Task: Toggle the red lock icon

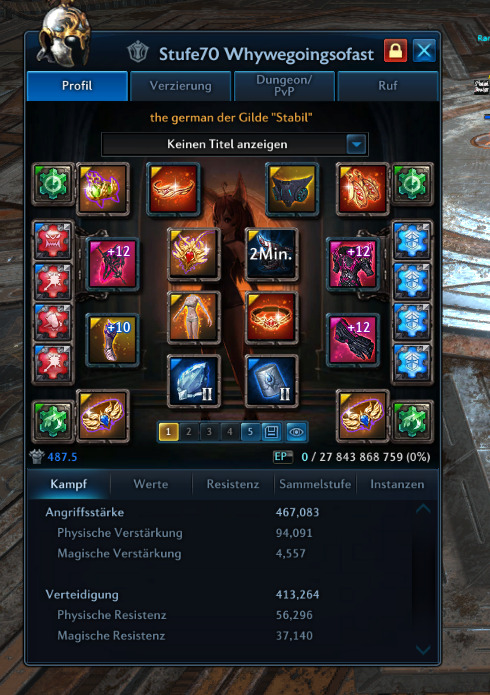Action: (396, 51)
